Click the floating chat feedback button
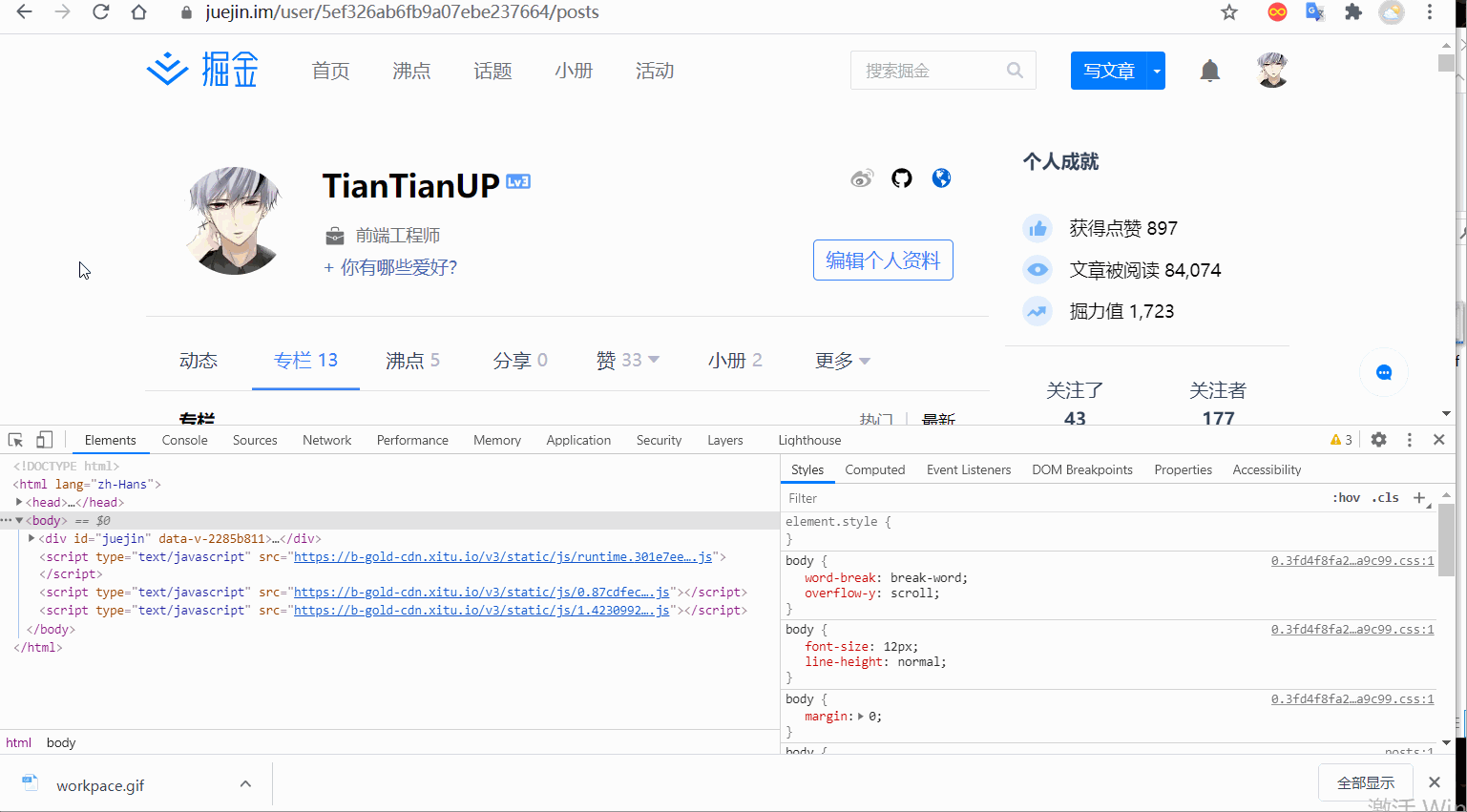This screenshot has width=1467, height=812. click(x=1384, y=372)
